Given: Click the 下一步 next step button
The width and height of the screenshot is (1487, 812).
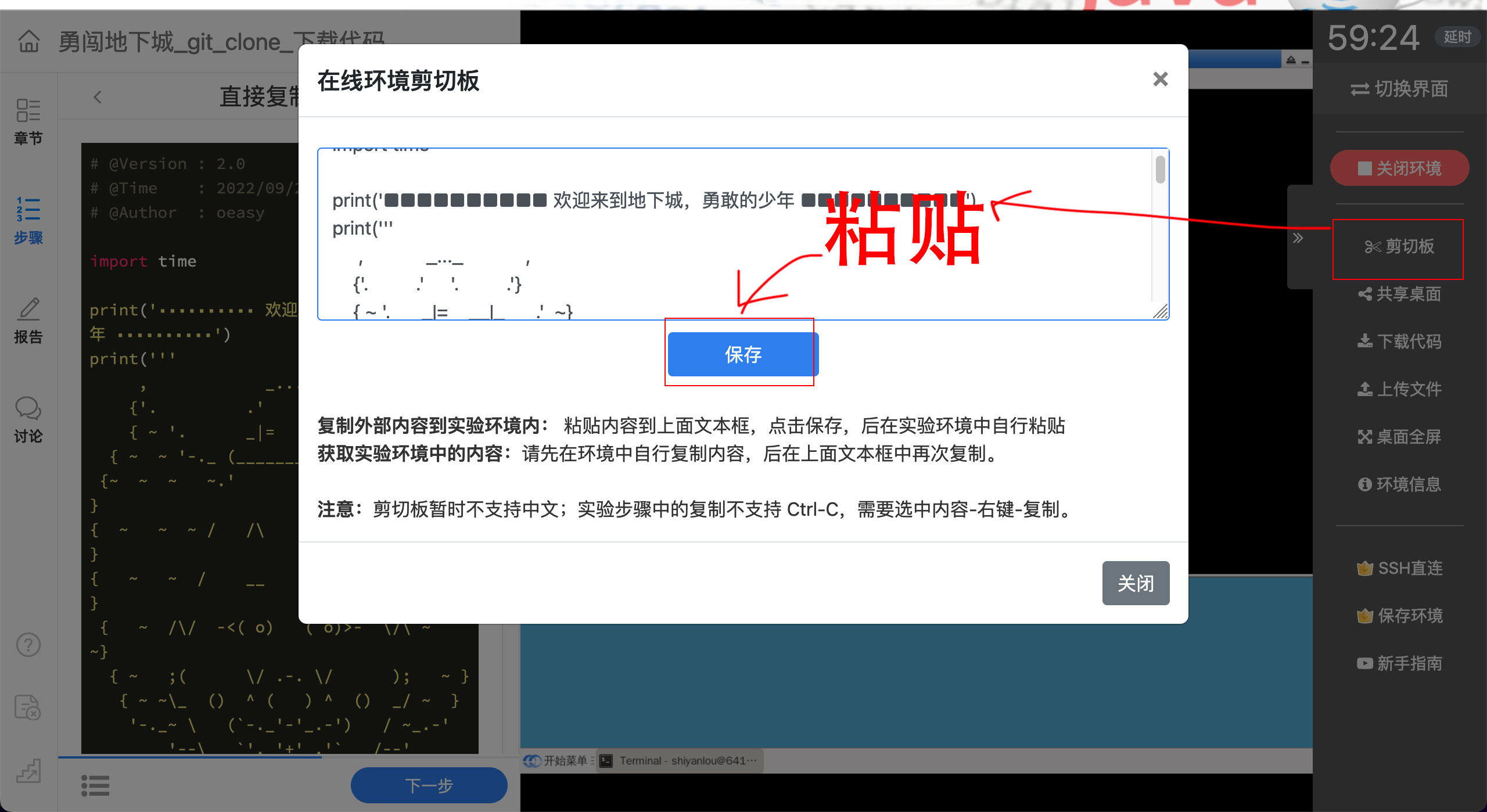Looking at the screenshot, I should pos(429,785).
